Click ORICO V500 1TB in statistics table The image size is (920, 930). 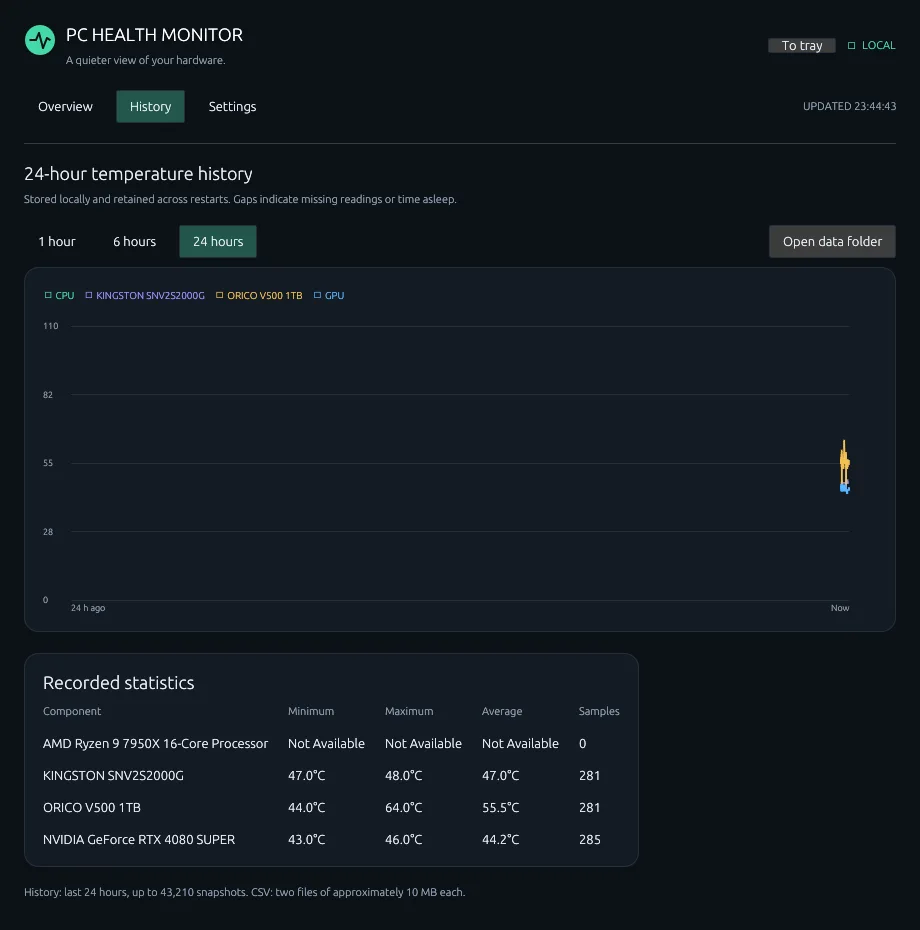(x=92, y=808)
